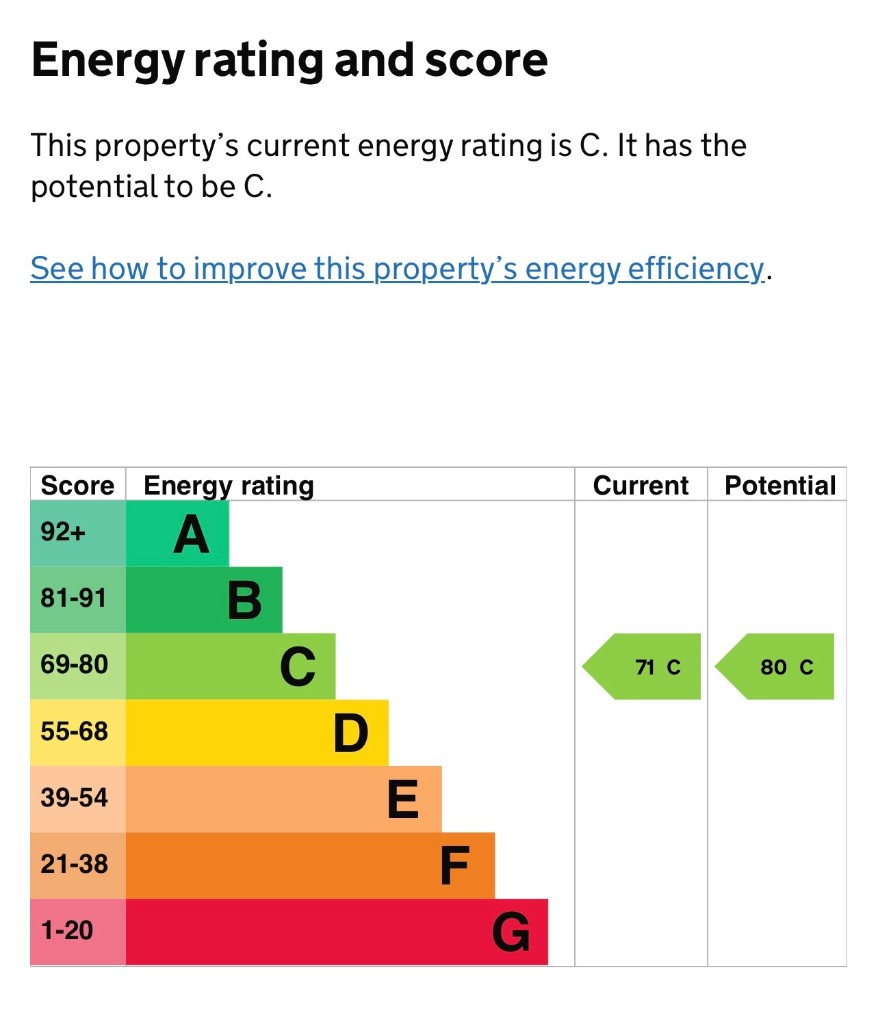
Task: Click the 1-20 score cell
Action: pos(78,932)
